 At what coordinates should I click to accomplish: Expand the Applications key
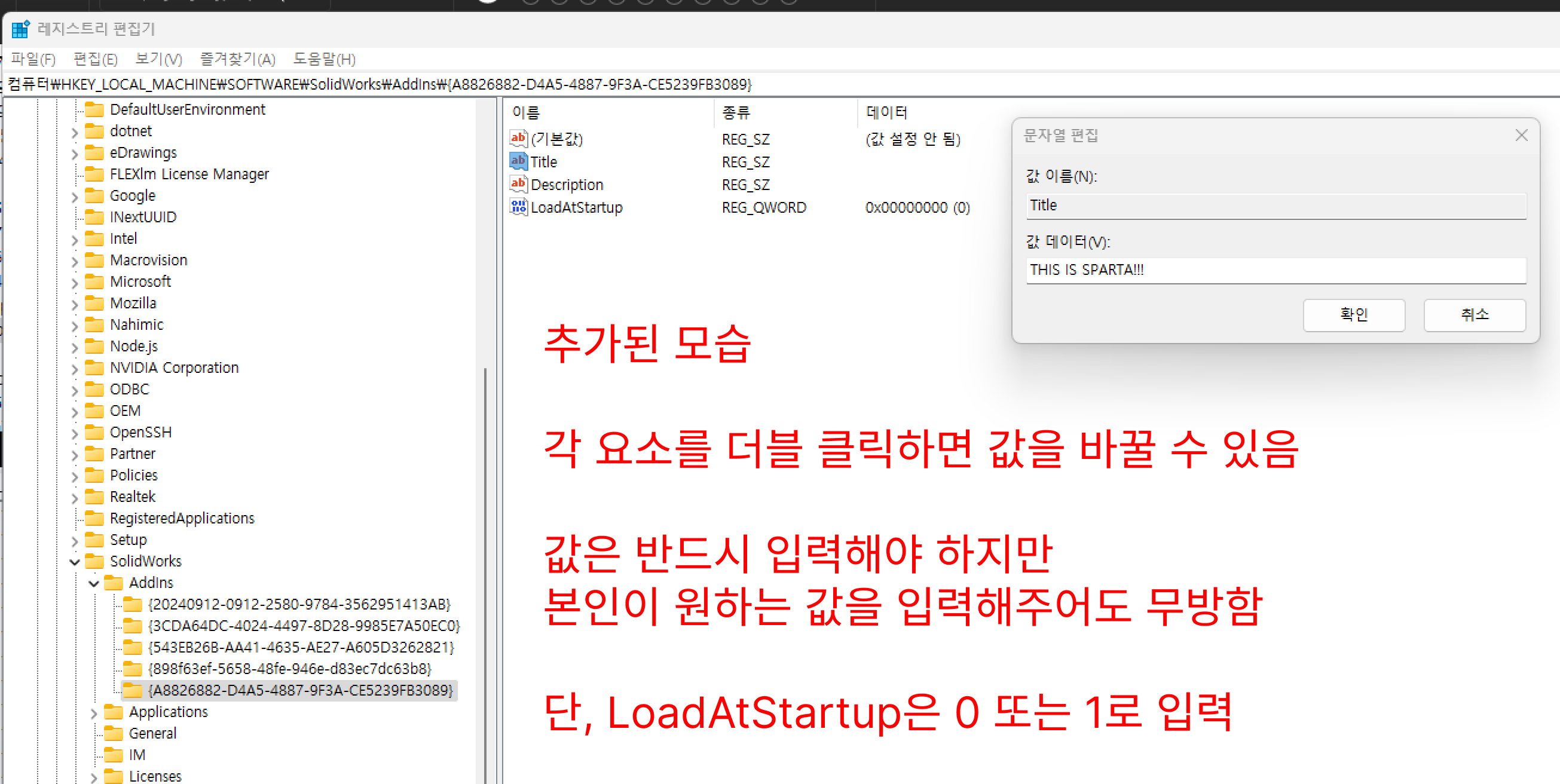pyautogui.click(x=94, y=713)
